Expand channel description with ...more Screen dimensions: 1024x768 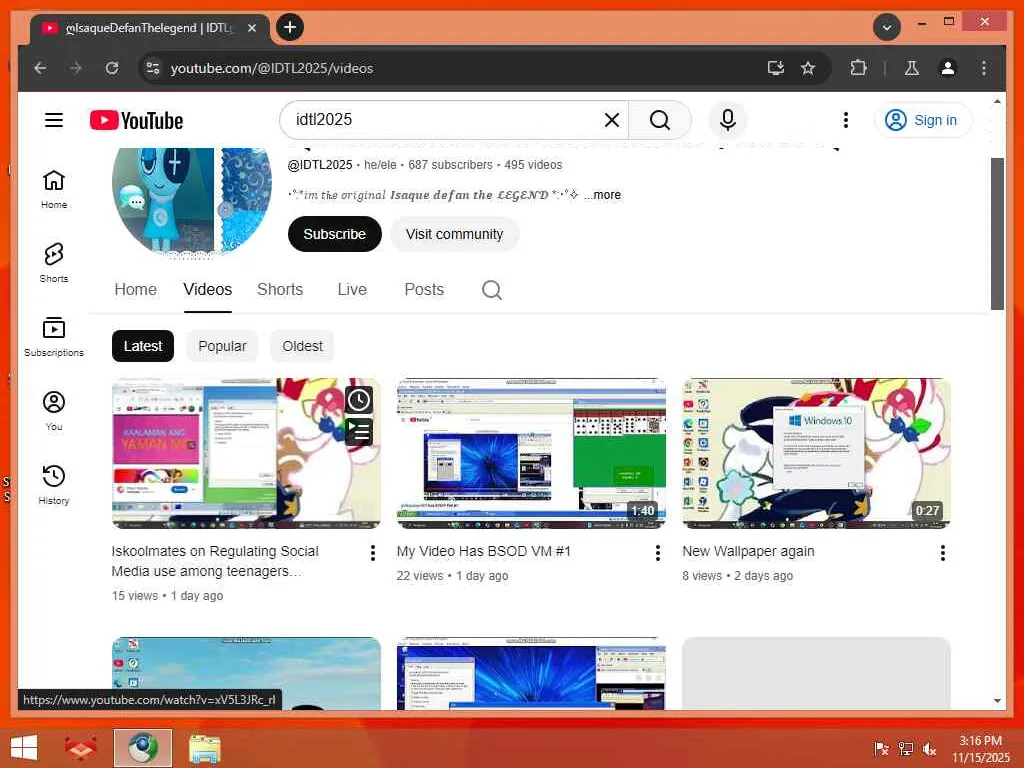click(602, 195)
